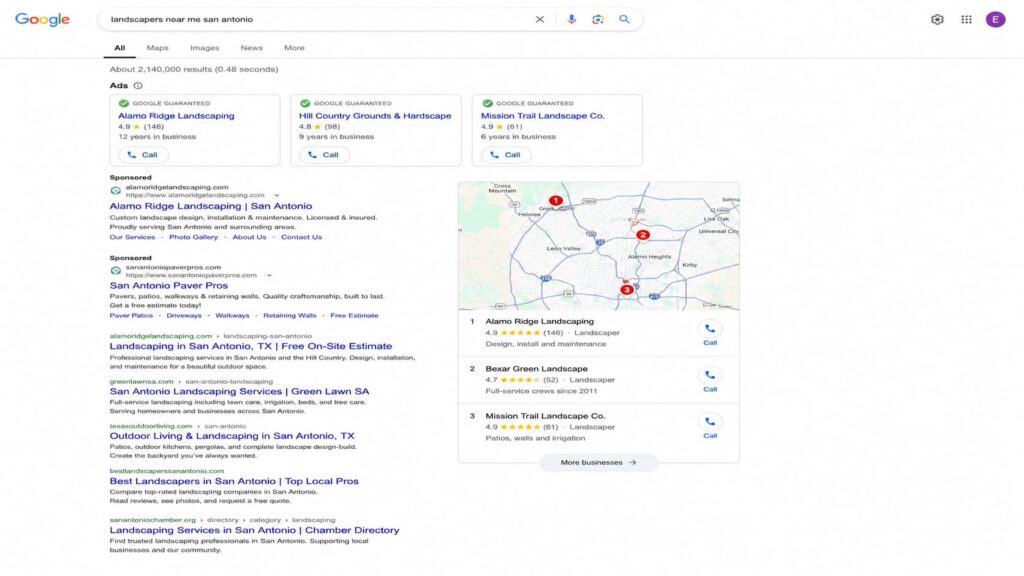The image size is (1024, 576).
Task: Switch to the Maps tab
Action: (x=157, y=48)
